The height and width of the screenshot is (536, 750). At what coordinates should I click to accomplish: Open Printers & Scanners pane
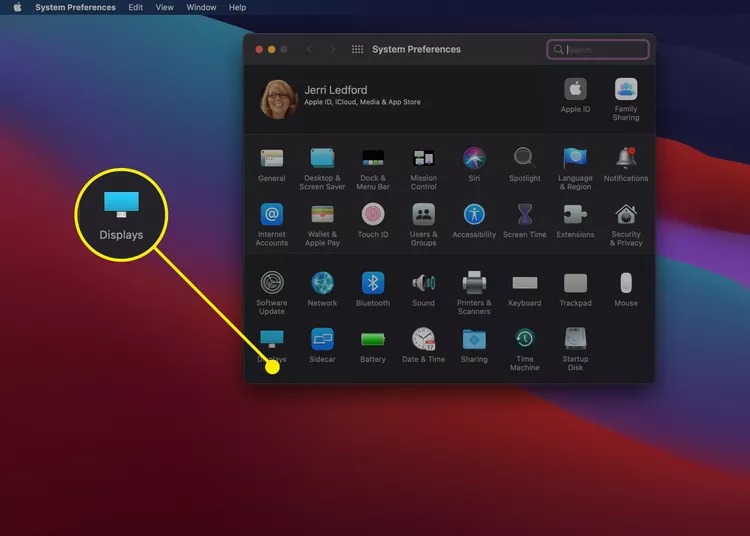pos(474,293)
